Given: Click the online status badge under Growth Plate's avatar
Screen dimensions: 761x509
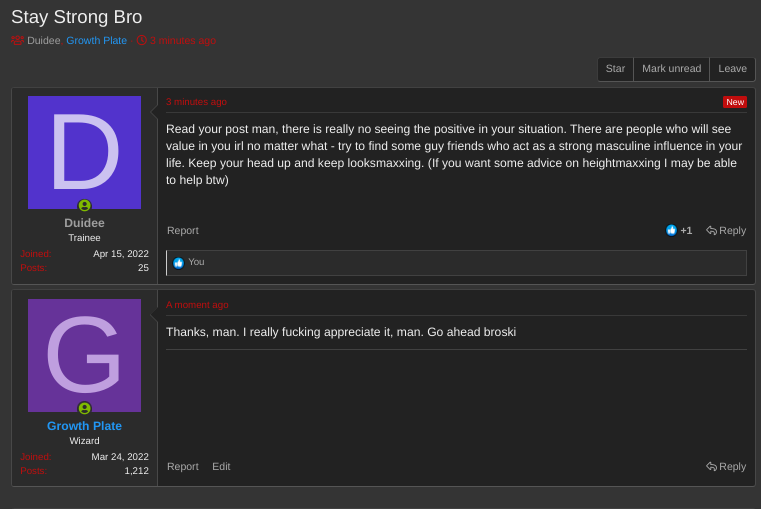Looking at the screenshot, I should (84, 409).
